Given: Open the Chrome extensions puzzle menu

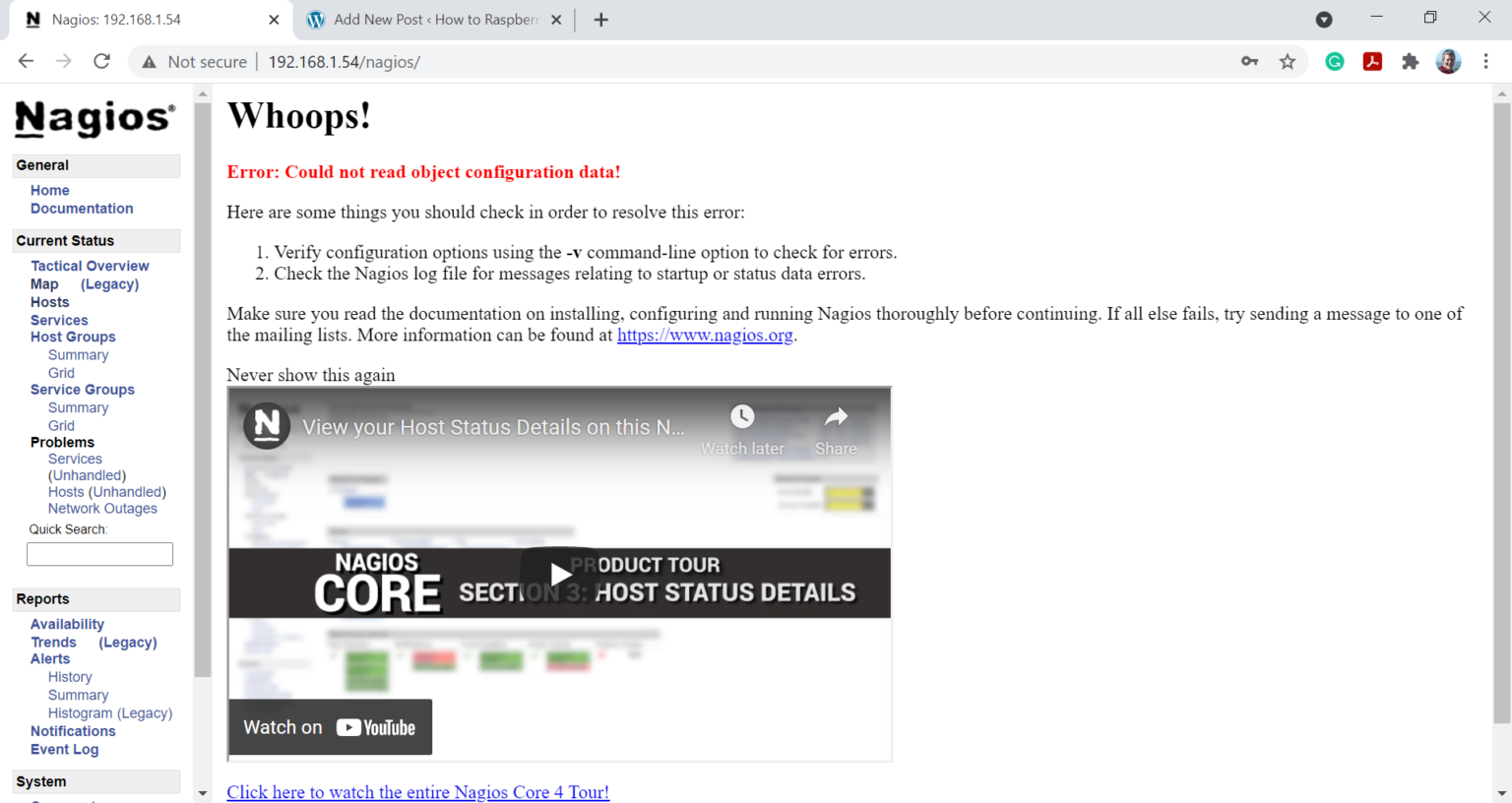Looking at the screenshot, I should (1410, 61).
